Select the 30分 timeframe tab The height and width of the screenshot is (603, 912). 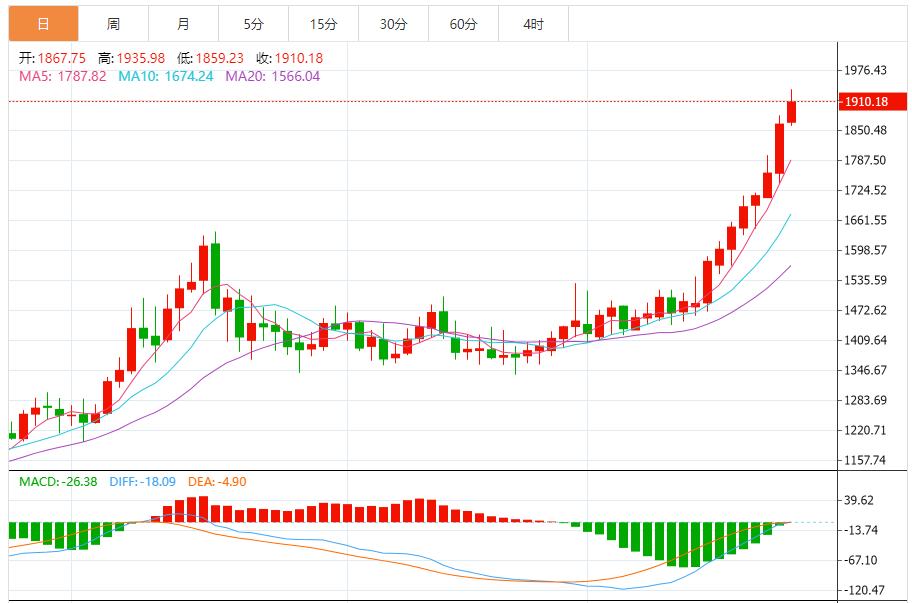click(393, 24)
